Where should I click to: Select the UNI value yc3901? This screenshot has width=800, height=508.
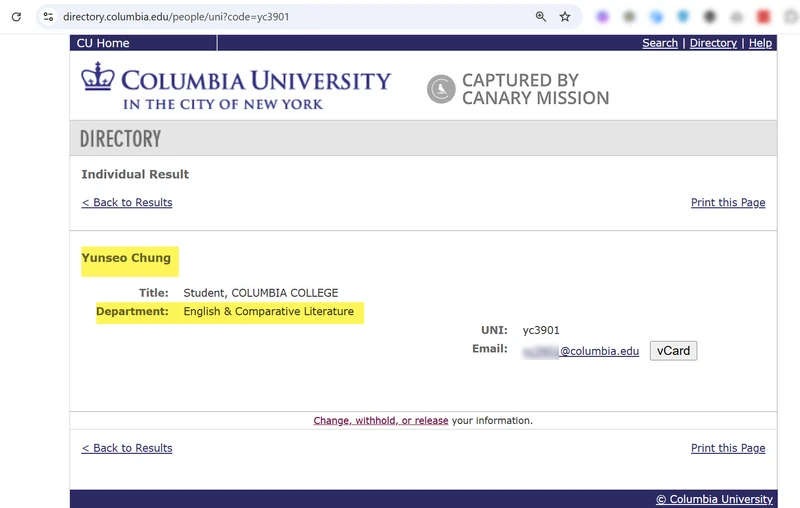click(x=541, y=330)
